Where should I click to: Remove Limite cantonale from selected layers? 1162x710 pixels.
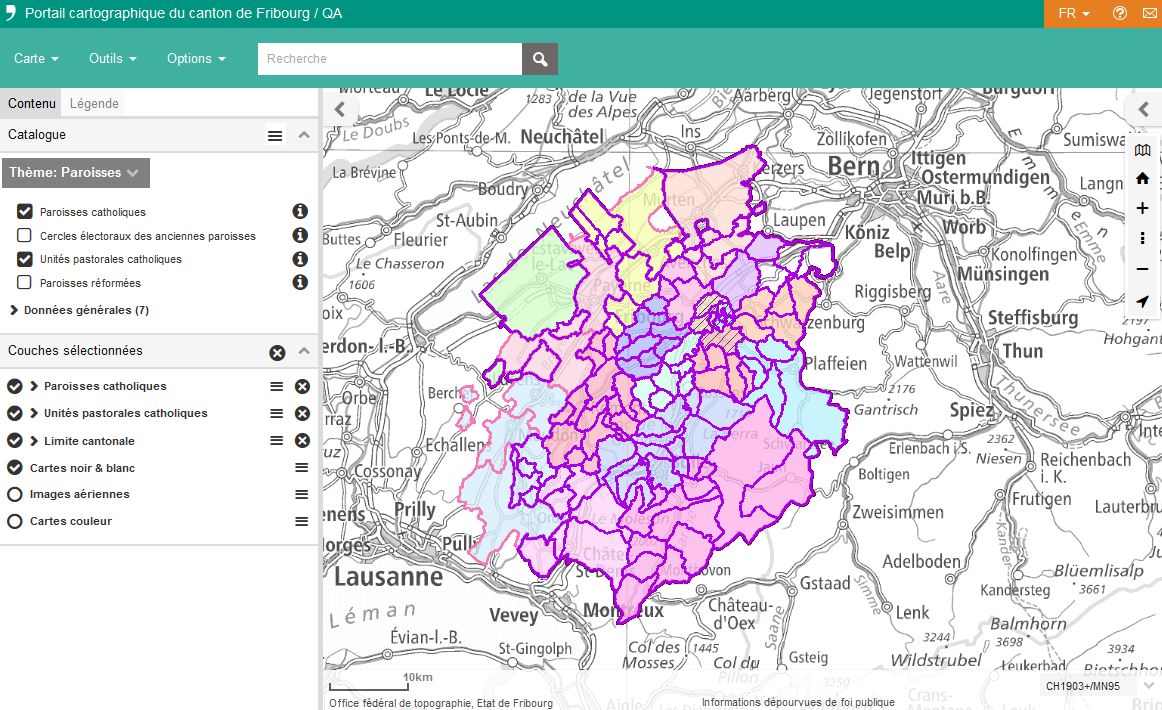(302, 441)
